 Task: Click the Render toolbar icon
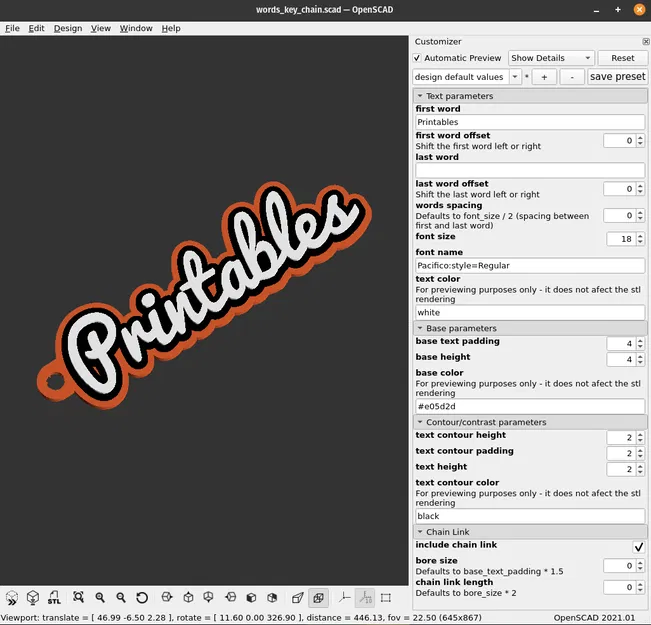point(33,598)
